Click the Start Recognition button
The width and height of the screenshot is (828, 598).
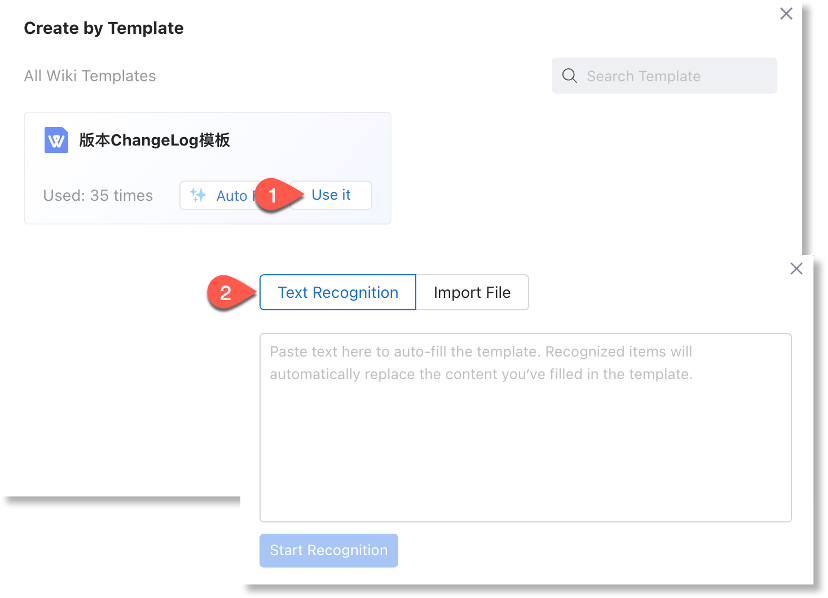[x=328, y=550]
